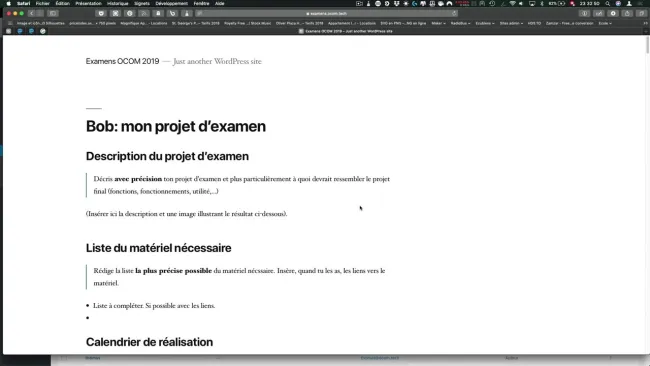Open the volume menu bar icon
The height and width of the screenshot is (366, 650).
pos(521,3)
